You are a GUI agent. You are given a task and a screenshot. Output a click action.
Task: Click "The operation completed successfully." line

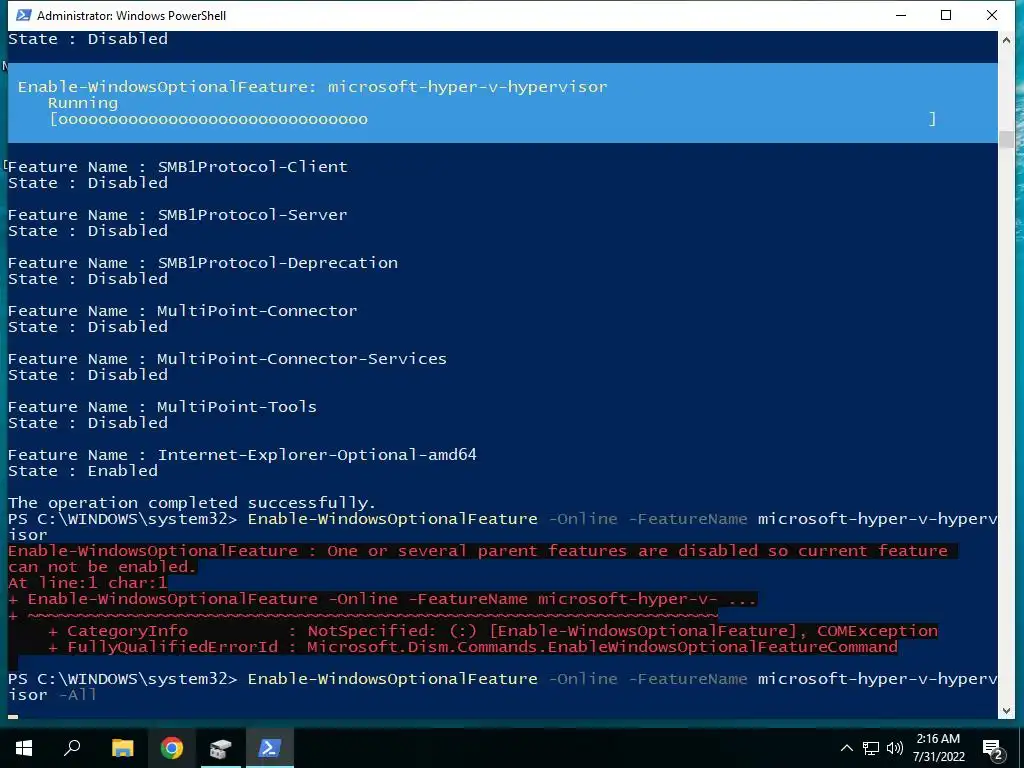pos(192,503)
